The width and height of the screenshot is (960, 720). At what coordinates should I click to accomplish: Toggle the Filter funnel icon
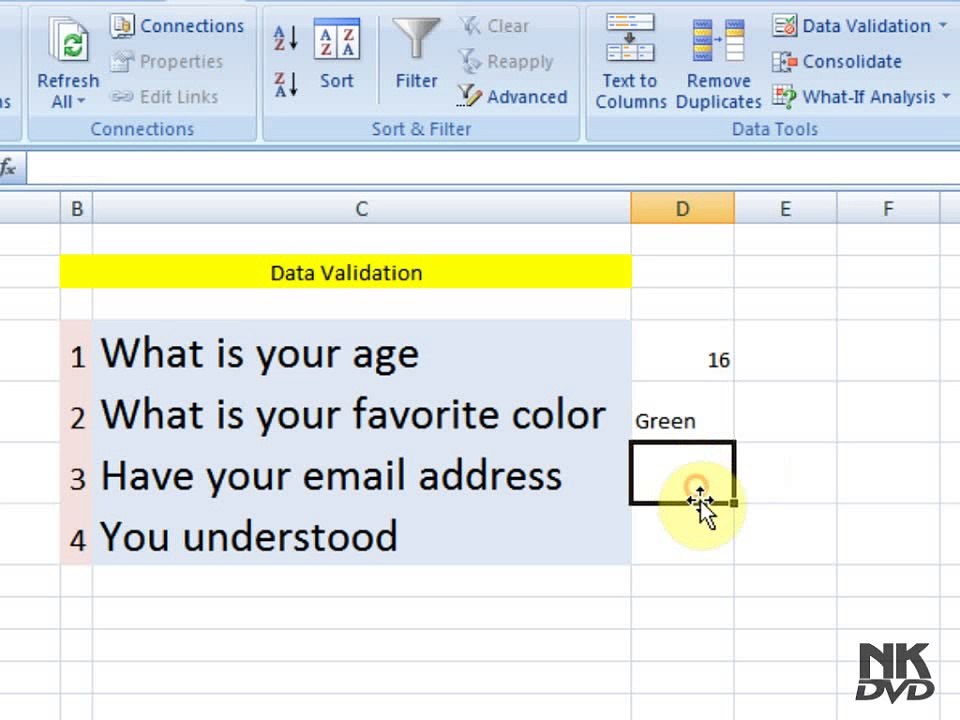point(416,39)
